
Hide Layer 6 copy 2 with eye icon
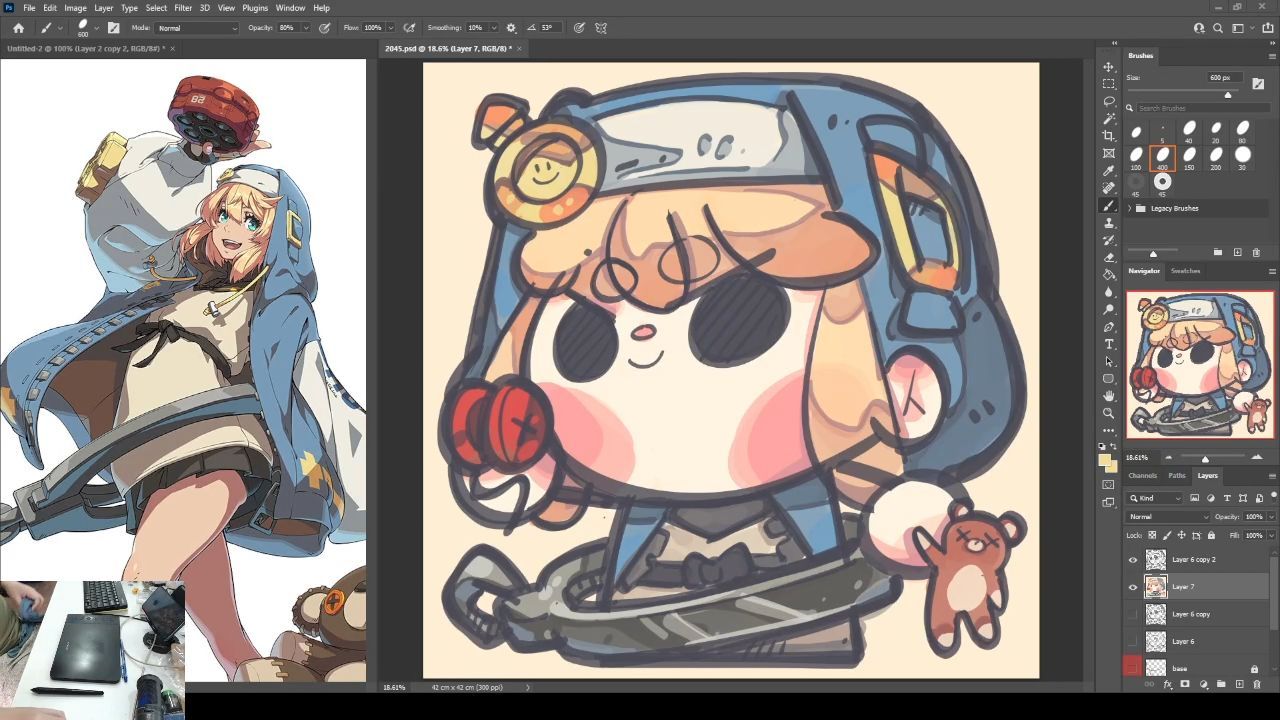[x=1133, y=560]
